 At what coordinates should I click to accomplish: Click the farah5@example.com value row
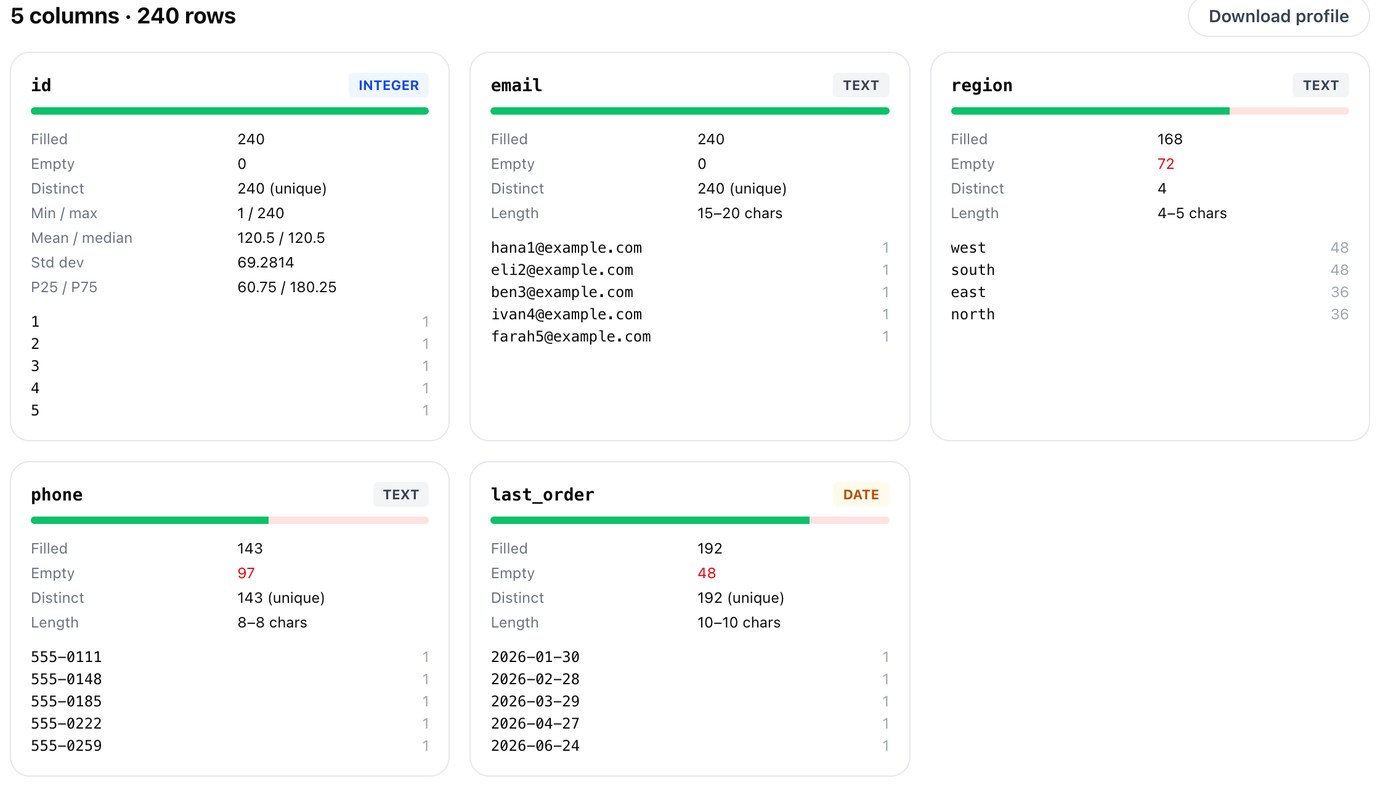pyautogui.click(x=690, y=337)
